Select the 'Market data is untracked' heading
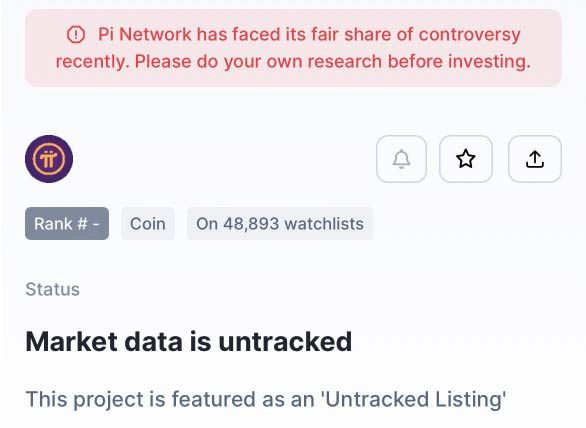The width and height of the screenshot is (586, 428). [x=189, y=342]
